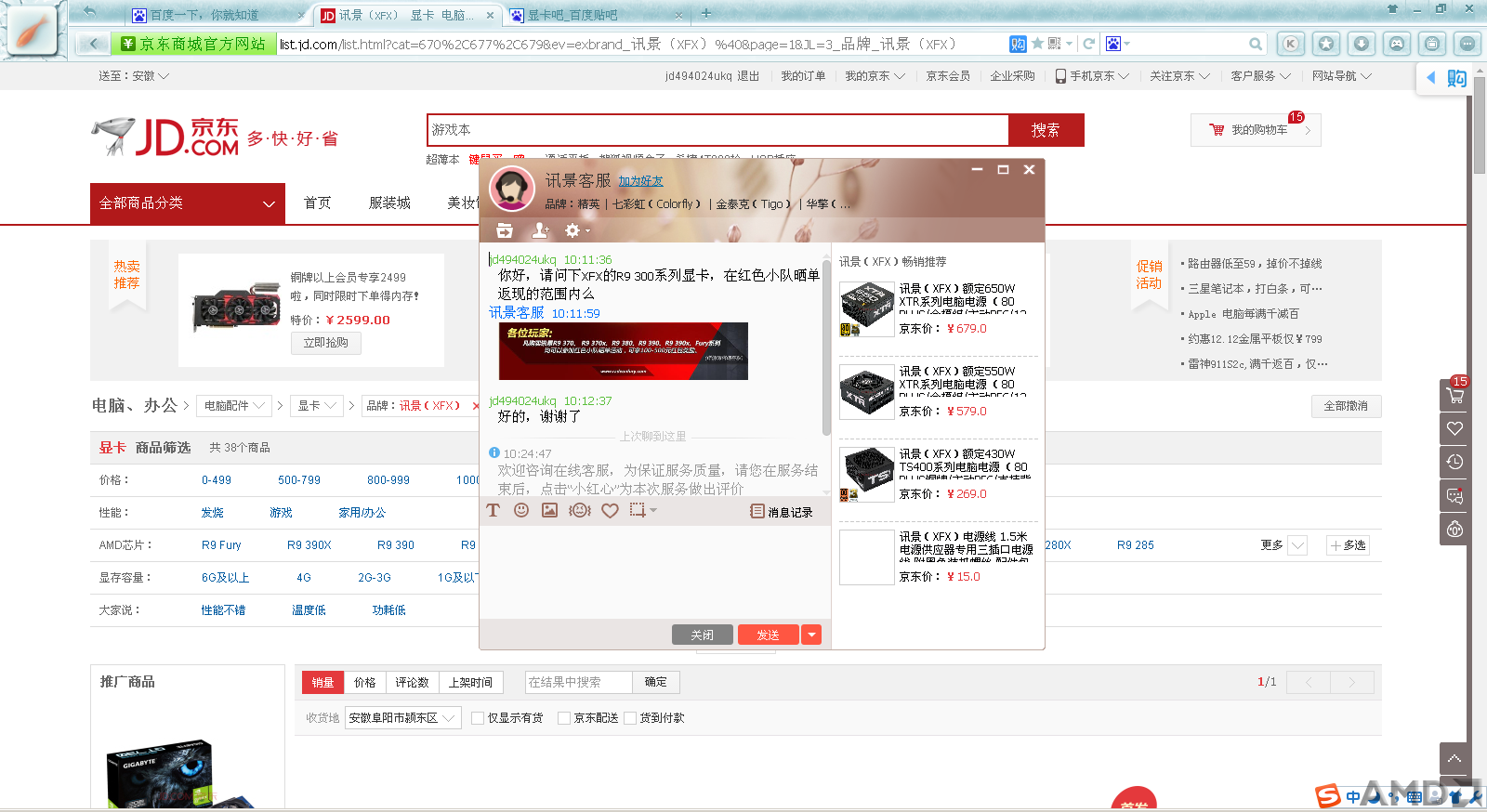Open a new browser tab
The height and width of the screenshot is (812, 1487).
point(705,13)
